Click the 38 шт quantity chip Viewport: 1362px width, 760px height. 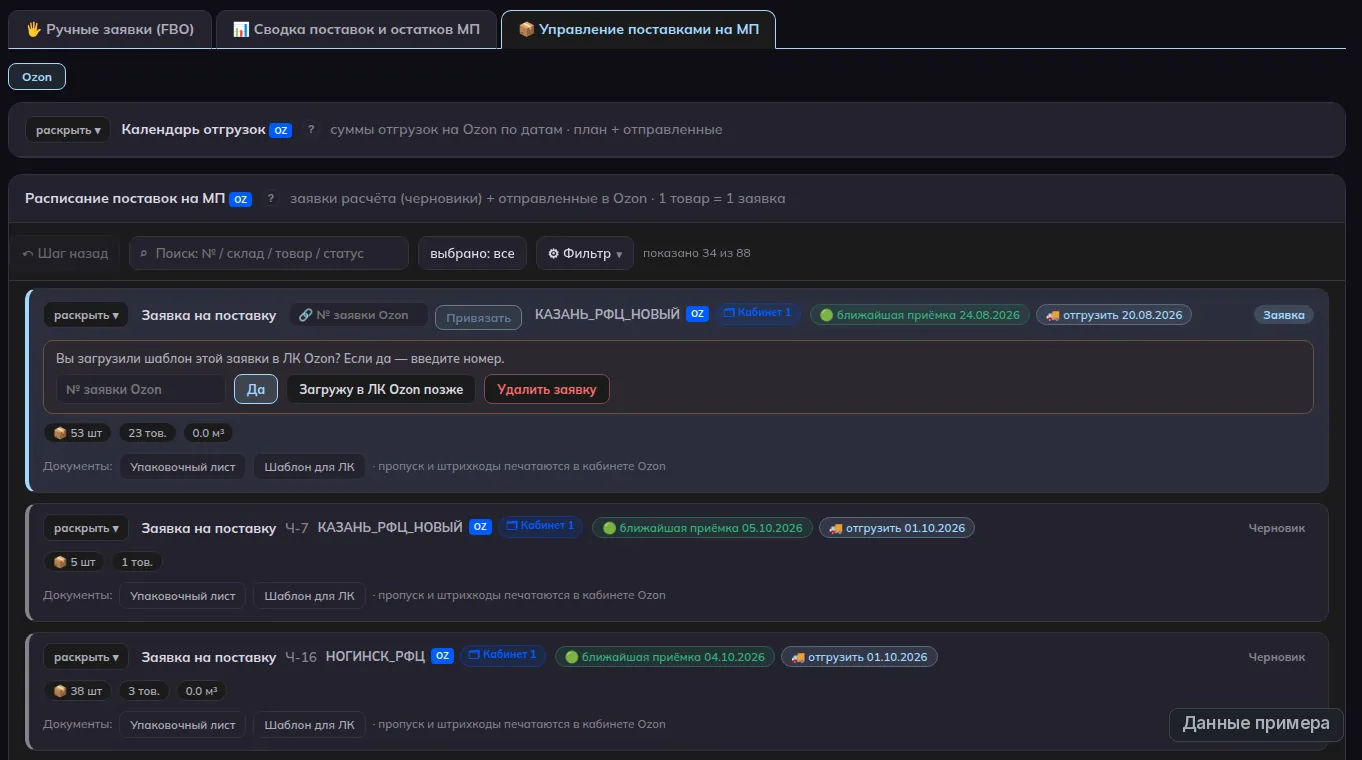(78, 691)
